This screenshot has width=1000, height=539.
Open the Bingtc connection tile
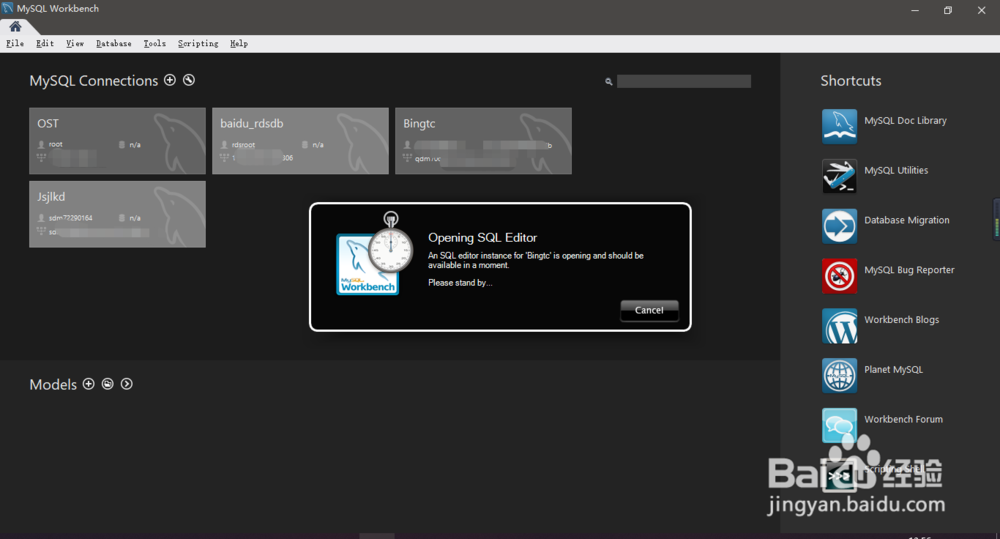point(483,141)
